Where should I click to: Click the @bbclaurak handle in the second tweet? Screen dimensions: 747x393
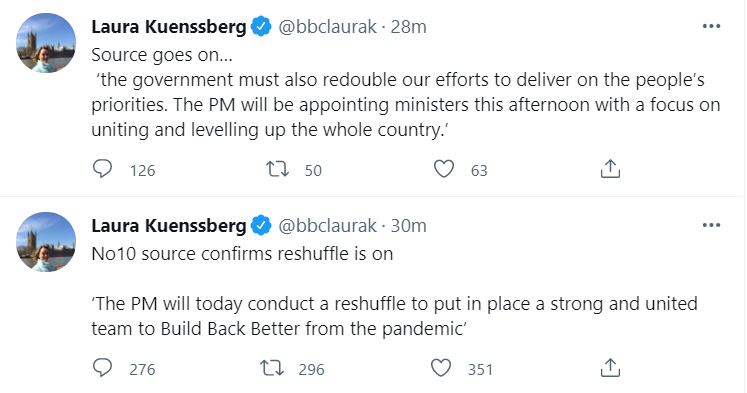coord(327,226)
